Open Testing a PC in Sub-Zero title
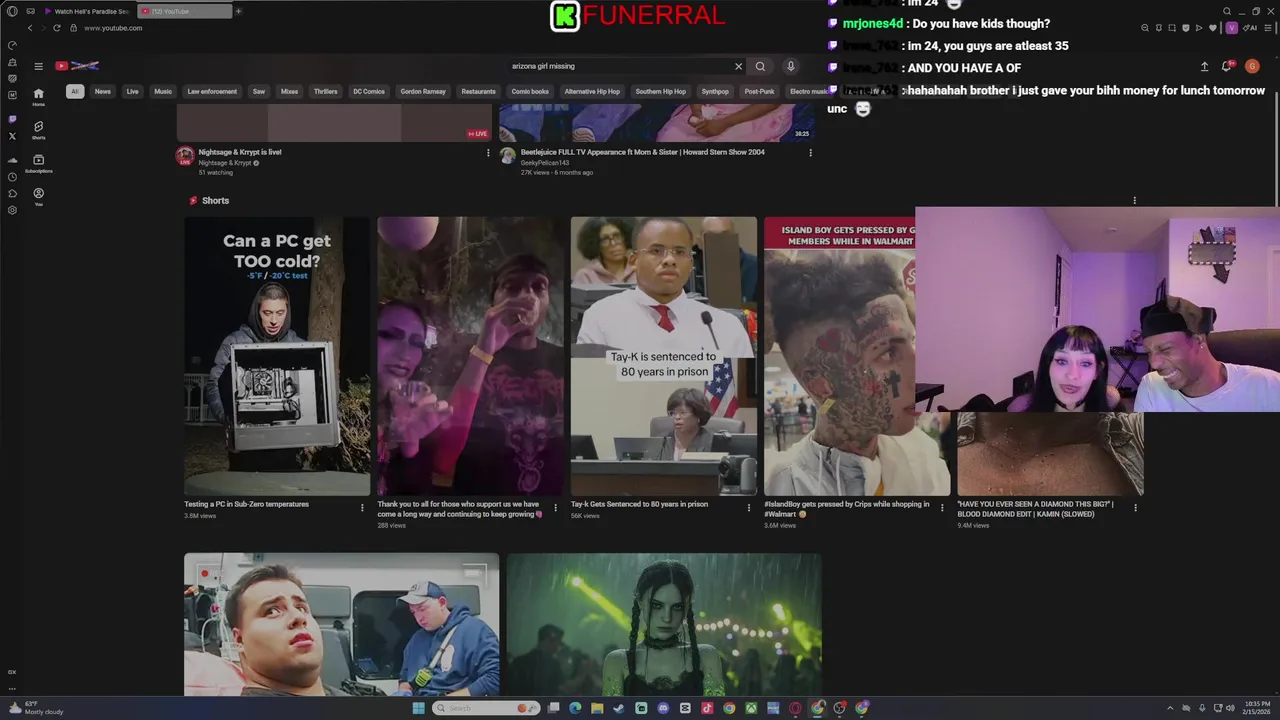This screenshot has width=1280, height=720. tap(246, 504)
